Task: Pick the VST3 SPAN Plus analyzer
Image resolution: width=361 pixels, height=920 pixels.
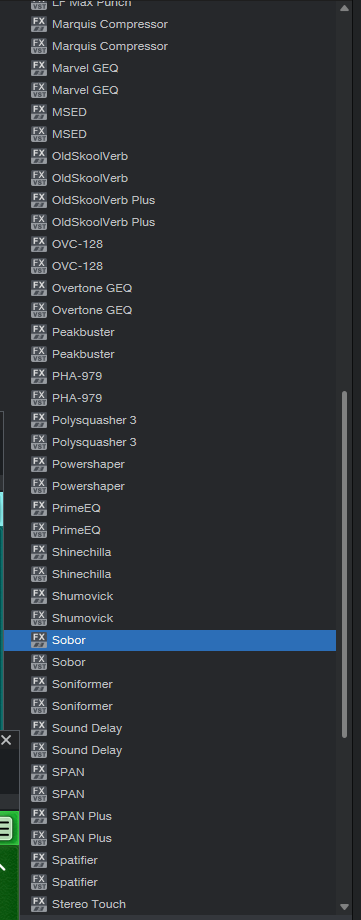Action: point(170,816)
